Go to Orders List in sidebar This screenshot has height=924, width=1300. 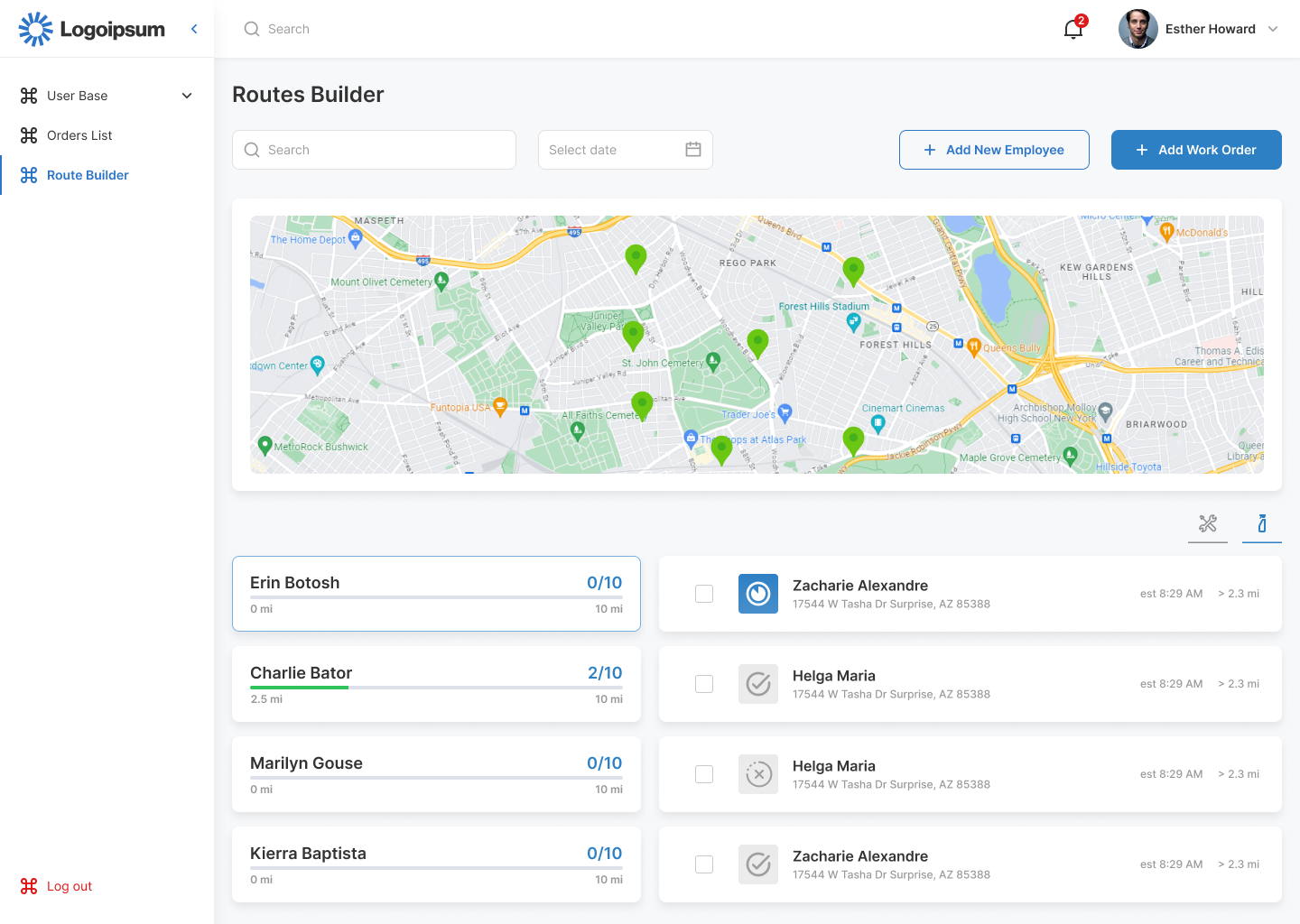click(79, 135)
